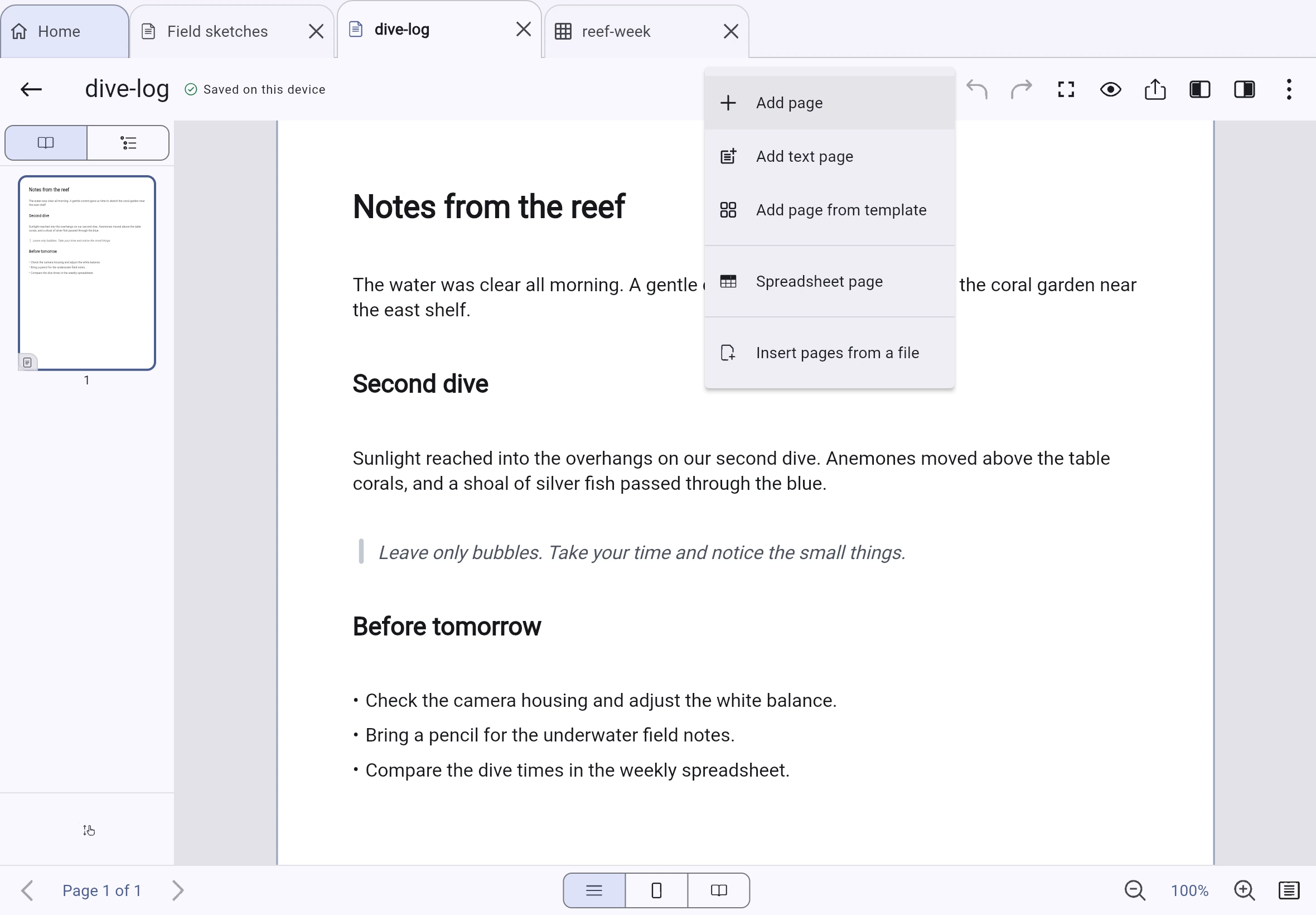Click the reorder pages touch icon
Viewport: 1316px width, 915px height.
point(88,830)
